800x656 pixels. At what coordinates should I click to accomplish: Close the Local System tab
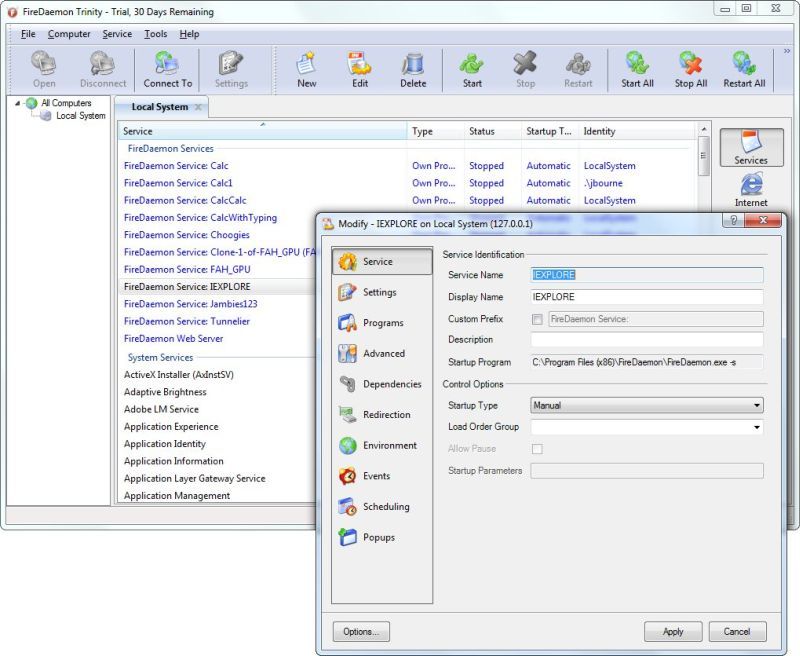(x=198, y=107)
